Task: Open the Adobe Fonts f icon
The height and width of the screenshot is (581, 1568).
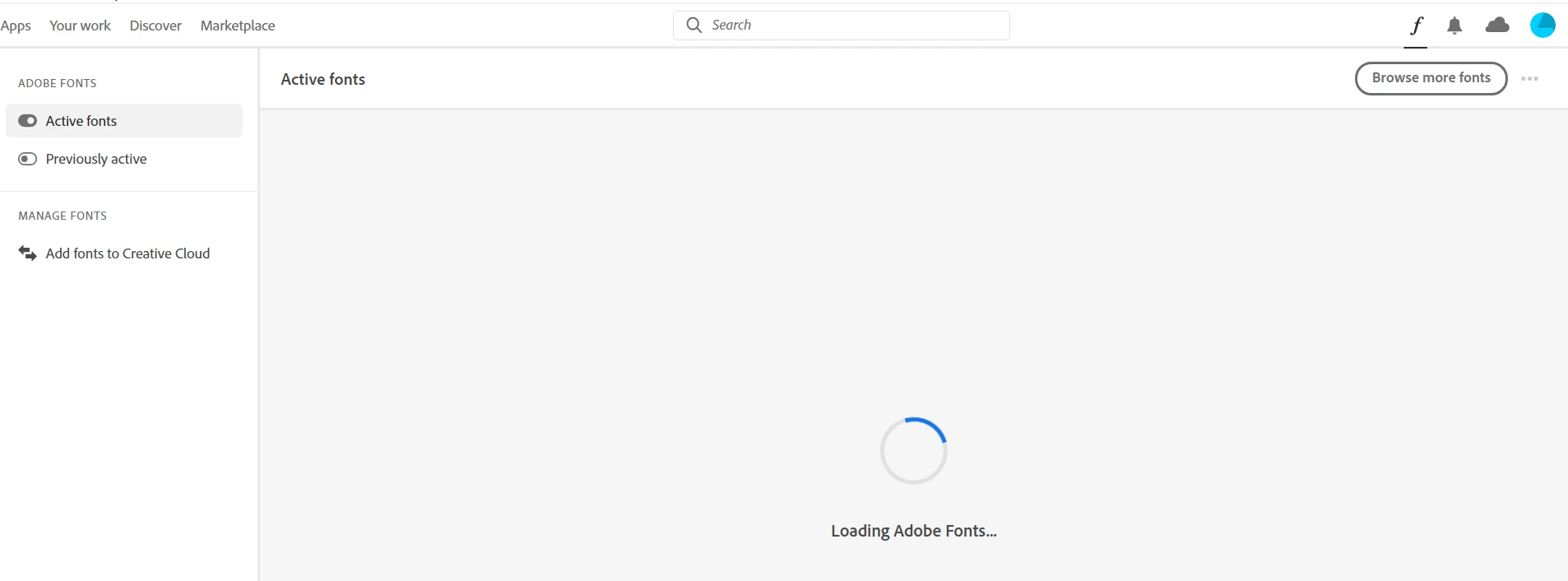Action: pos(1416,26)
